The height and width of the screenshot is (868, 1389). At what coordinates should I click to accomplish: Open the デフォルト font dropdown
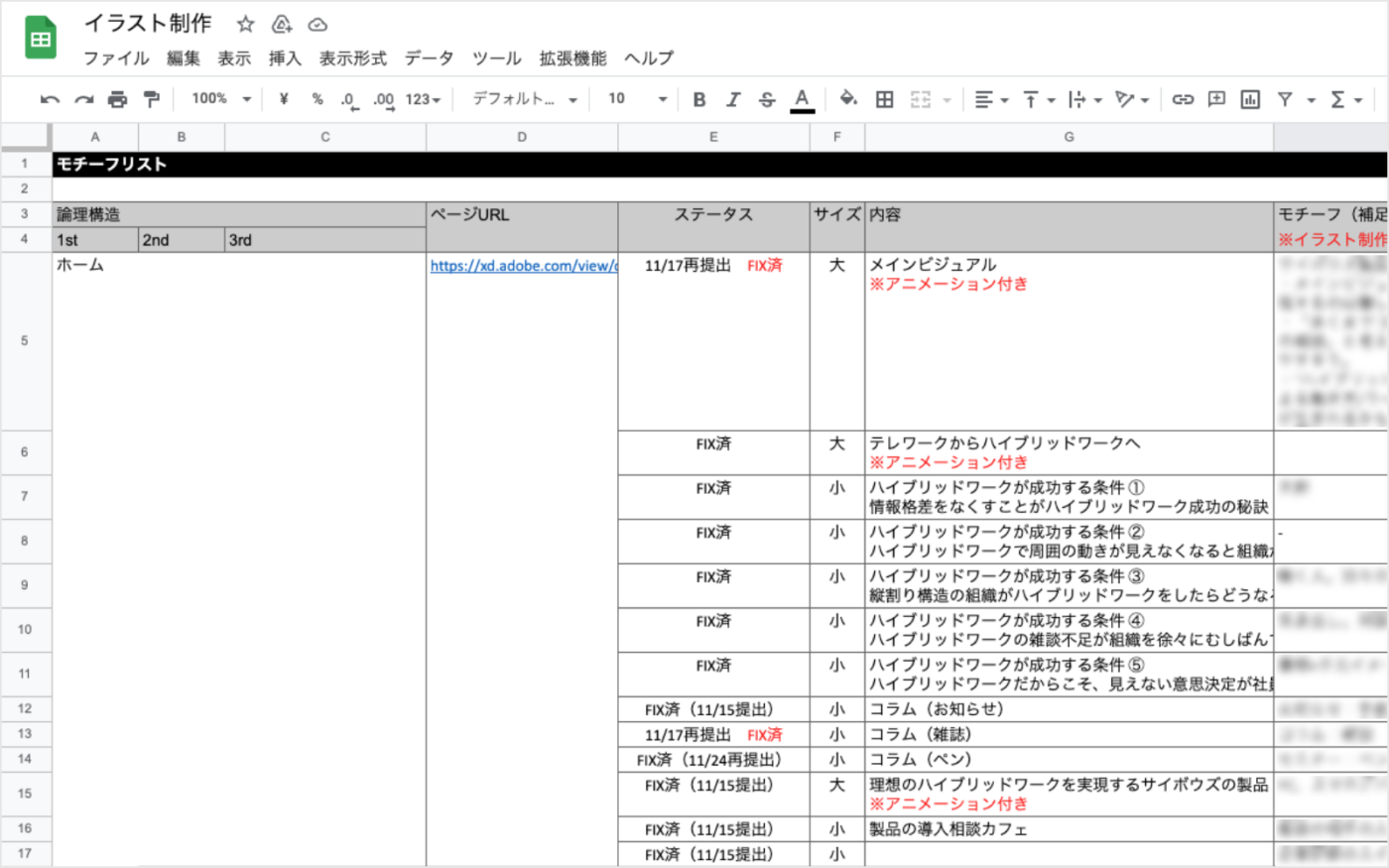point(525,99)
